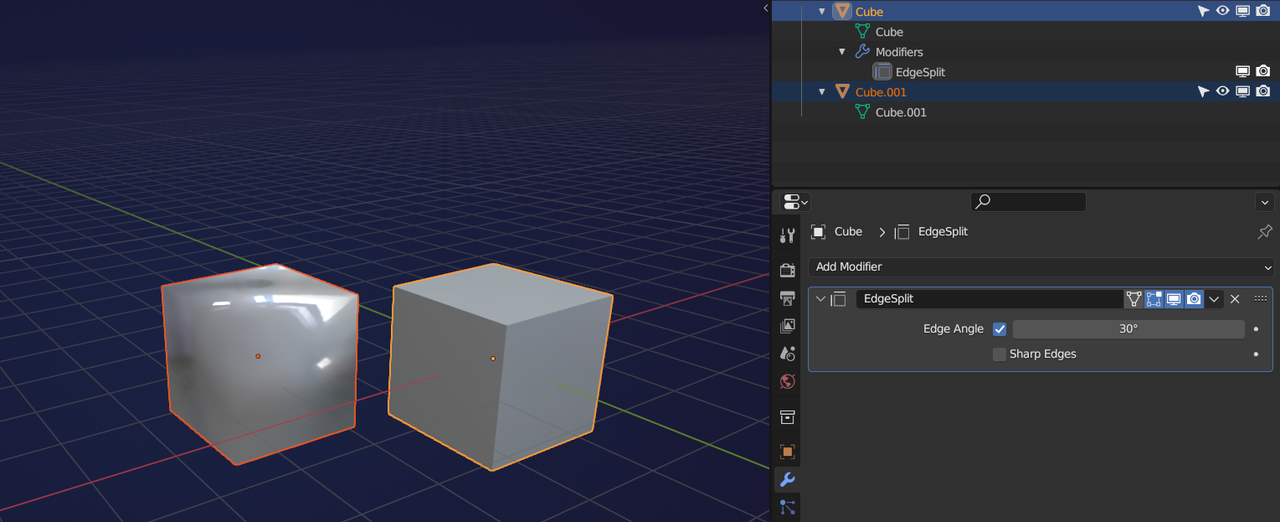
Task: Click the properties search field
Action: [1028, 202]
